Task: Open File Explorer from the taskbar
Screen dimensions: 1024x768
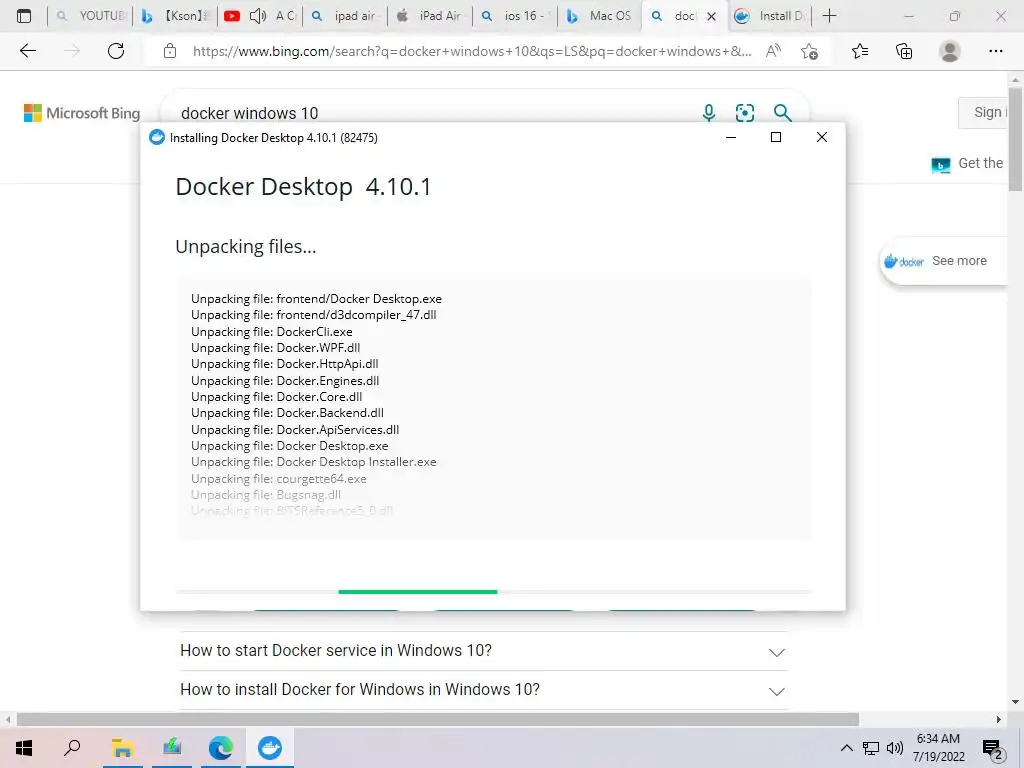Action: 122,748
